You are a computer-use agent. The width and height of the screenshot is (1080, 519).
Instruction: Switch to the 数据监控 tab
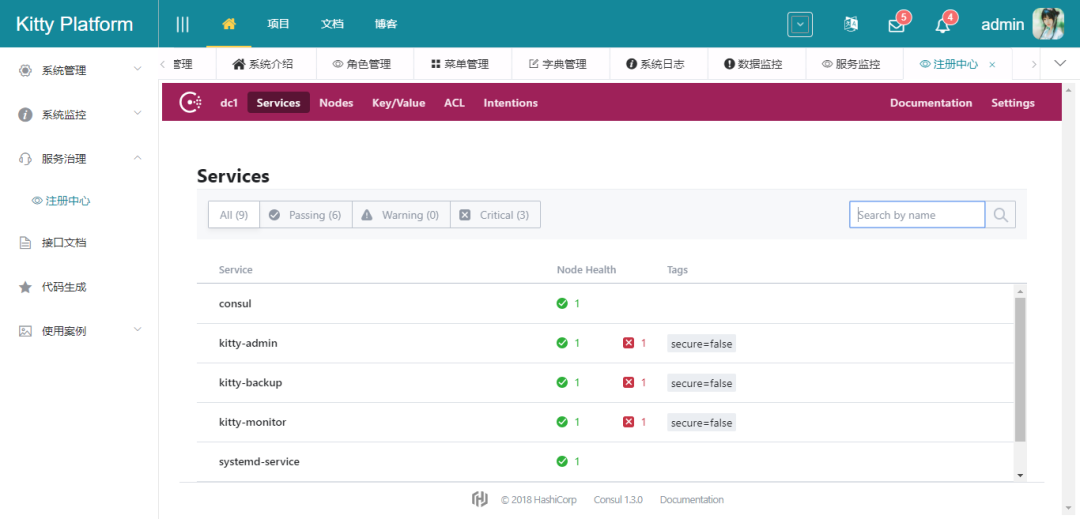click(754, 65)
